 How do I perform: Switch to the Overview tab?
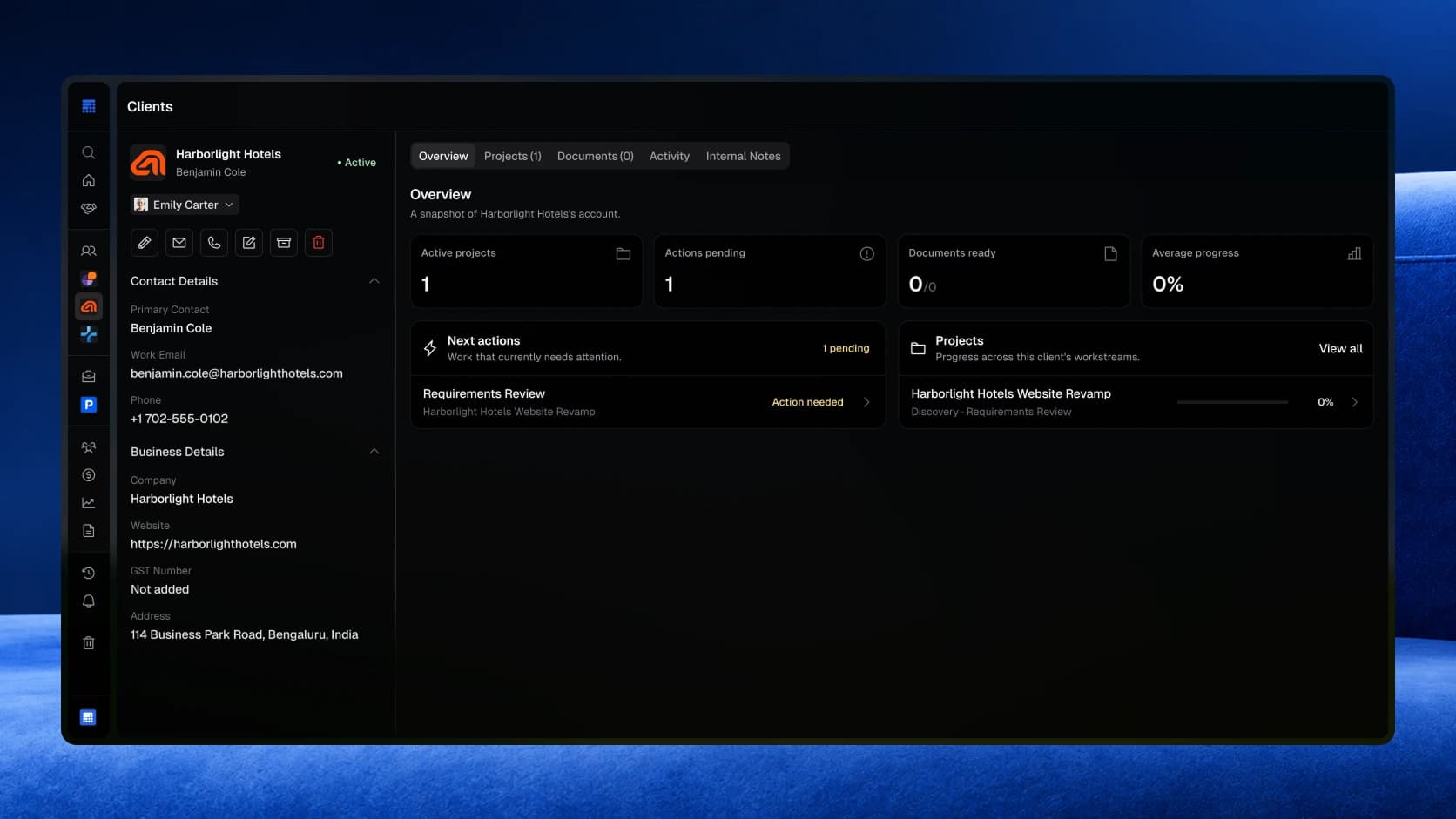[x=443, y=156]
